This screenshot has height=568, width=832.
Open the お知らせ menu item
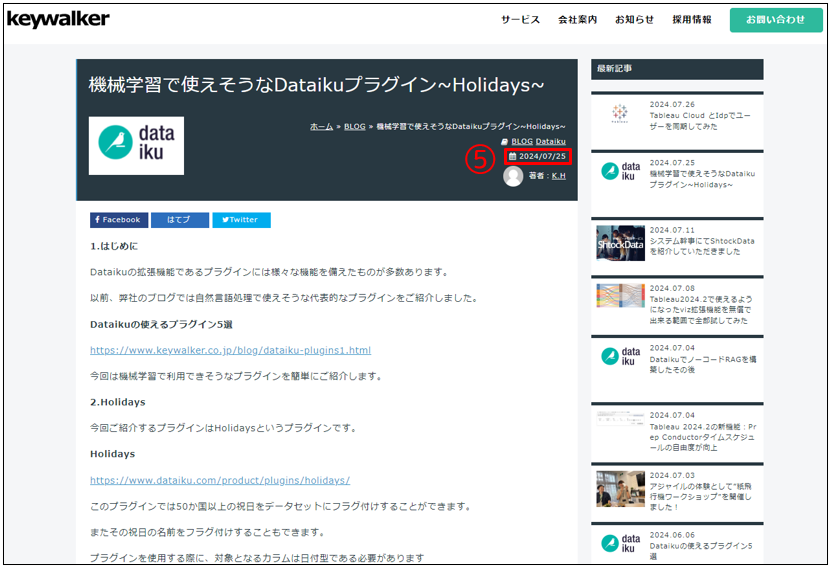tap(634, 20)
